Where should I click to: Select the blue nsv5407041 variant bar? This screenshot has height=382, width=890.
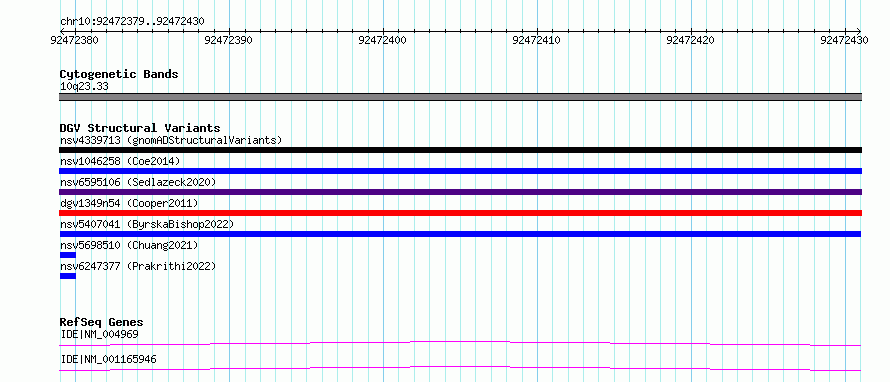tap(460, 234)
